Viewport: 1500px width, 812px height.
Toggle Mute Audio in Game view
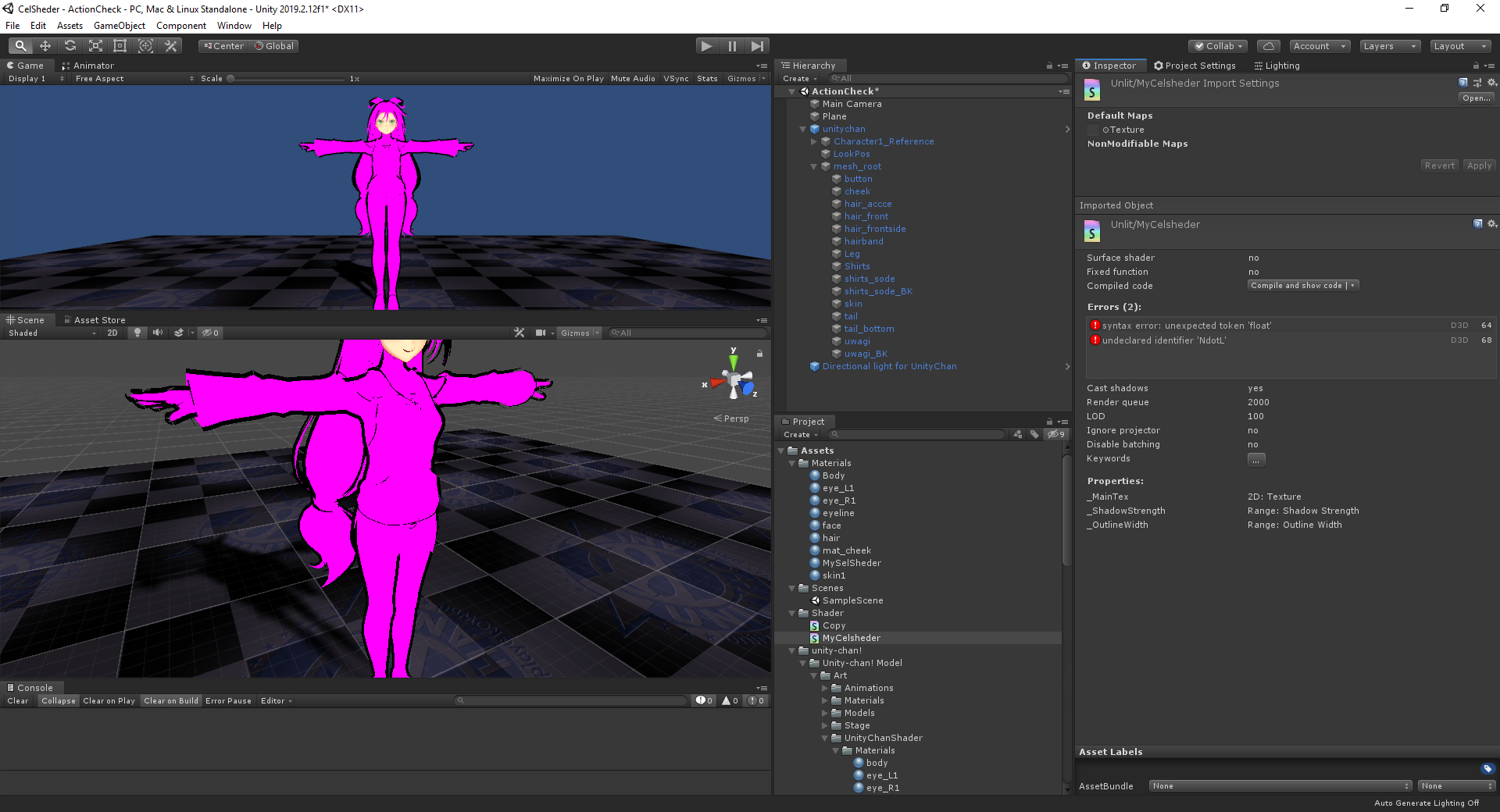click(x=633, y=79)
